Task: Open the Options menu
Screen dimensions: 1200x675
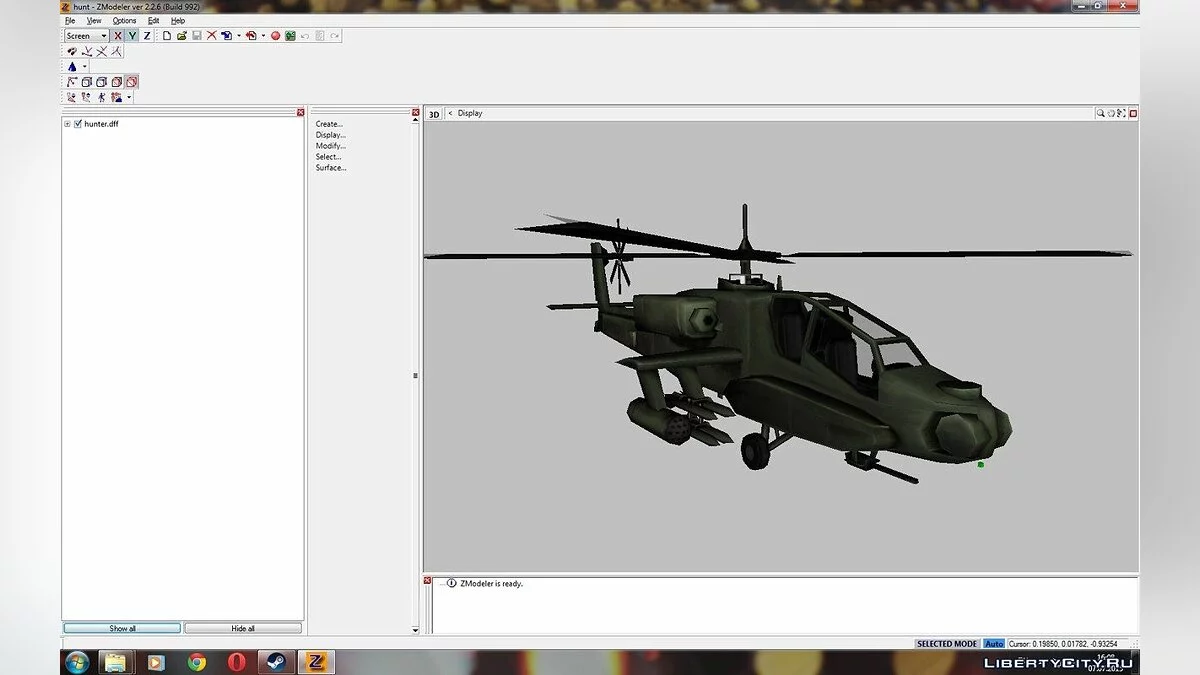Action: click(124, 21)
